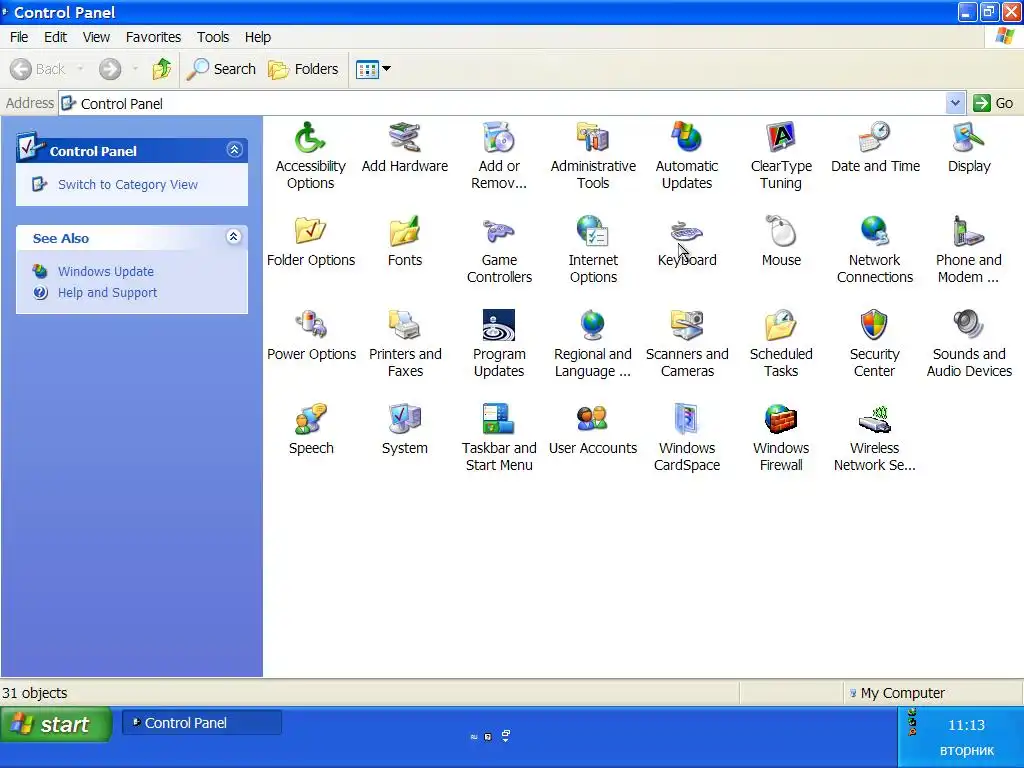Open the View menu
This screenshot has width=1024, height=768.
click(x=96, y=37)
